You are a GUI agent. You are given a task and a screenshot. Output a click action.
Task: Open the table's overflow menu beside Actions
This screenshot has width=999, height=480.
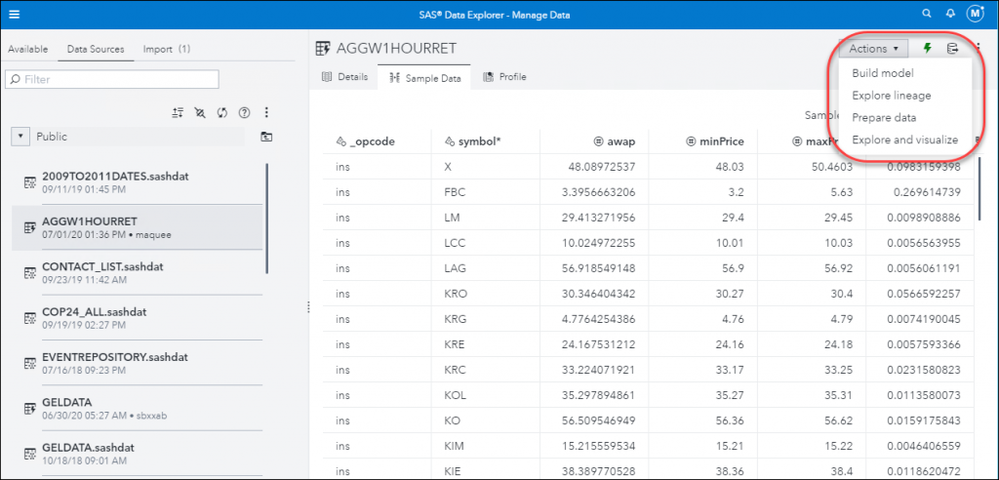click(x=978, y=48)
